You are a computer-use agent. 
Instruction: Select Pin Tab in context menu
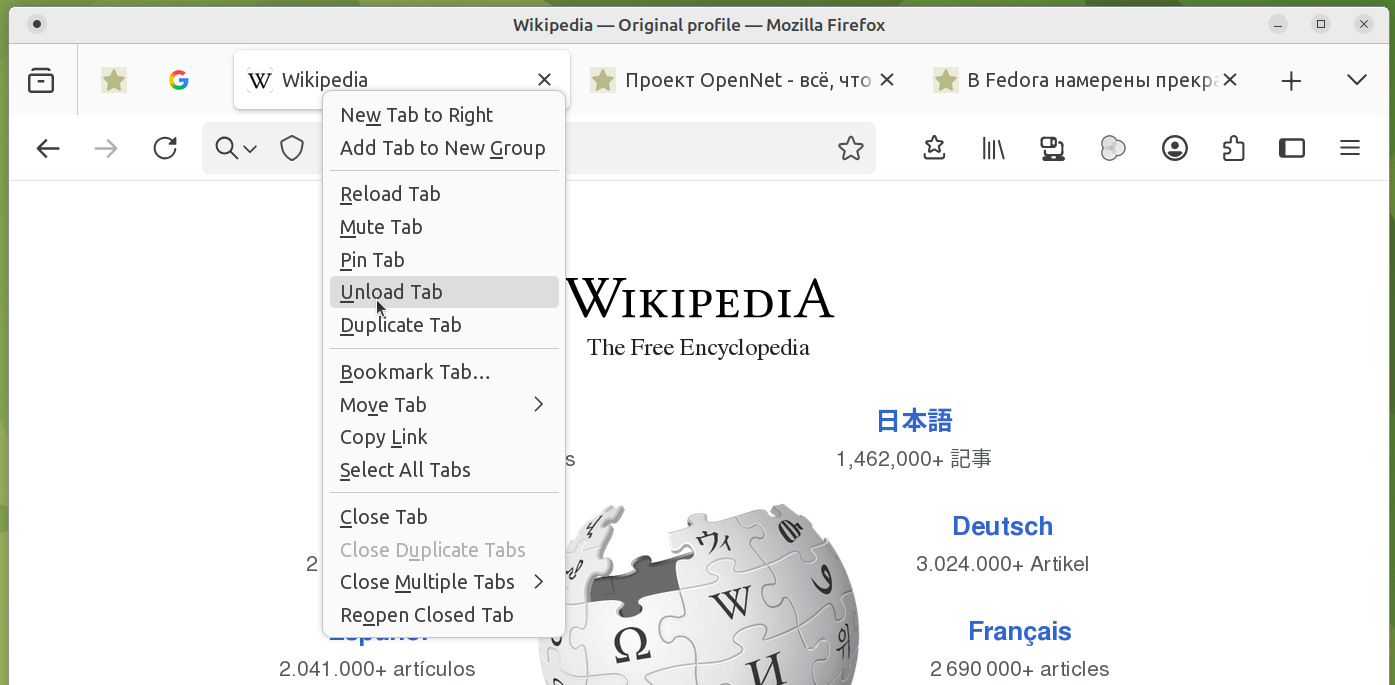coord(444,260)
